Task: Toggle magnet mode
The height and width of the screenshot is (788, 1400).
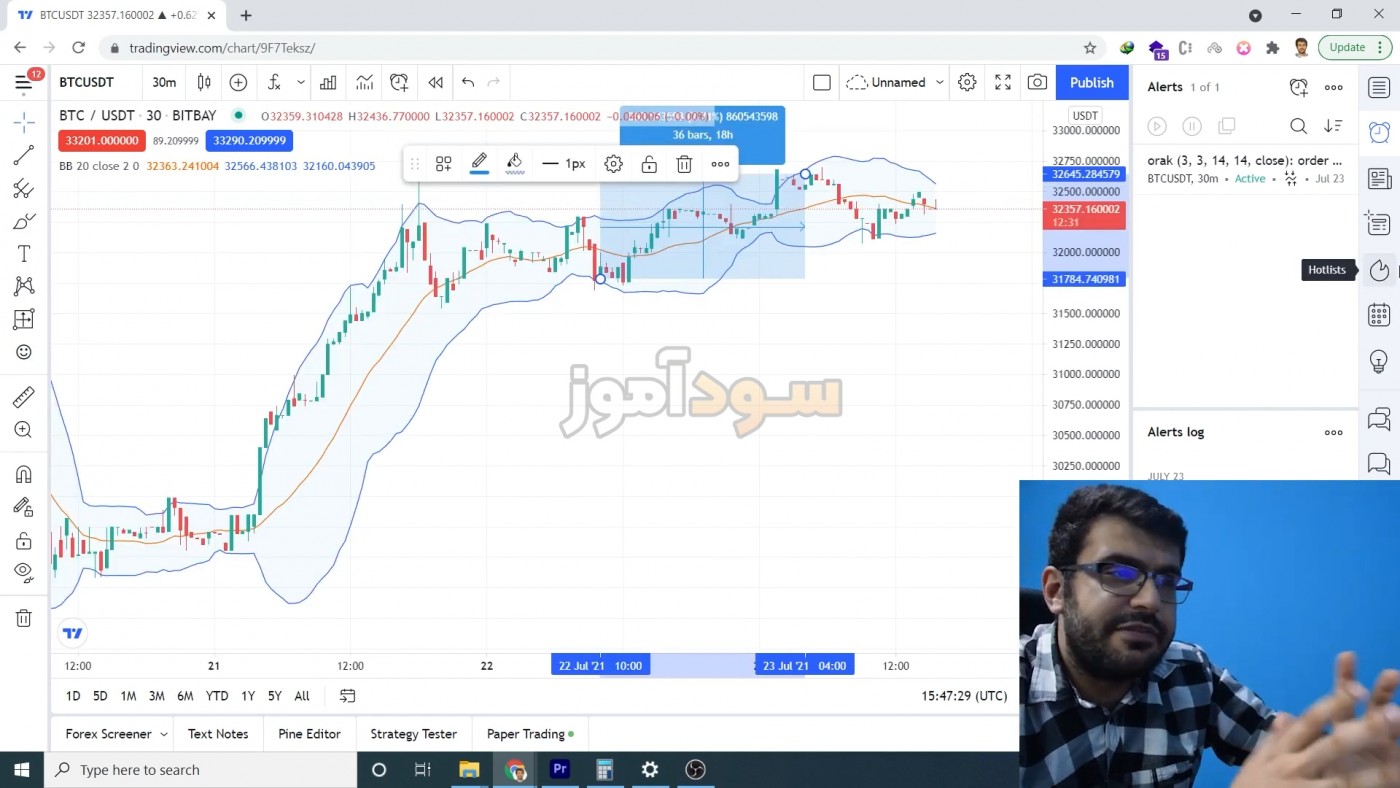Action: coord(24,474)
